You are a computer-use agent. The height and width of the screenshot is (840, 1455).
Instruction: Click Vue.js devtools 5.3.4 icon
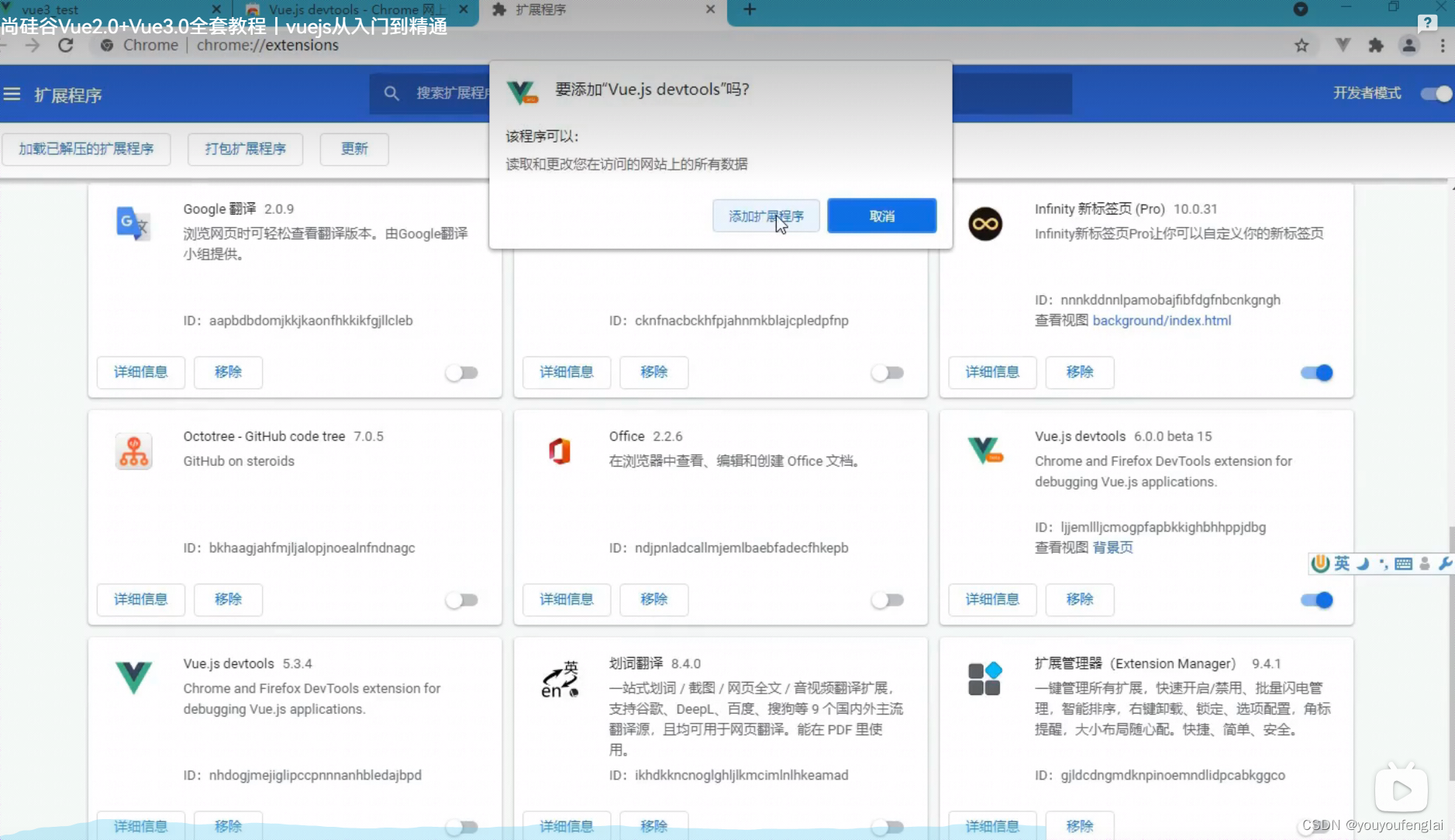pos(133,677)
